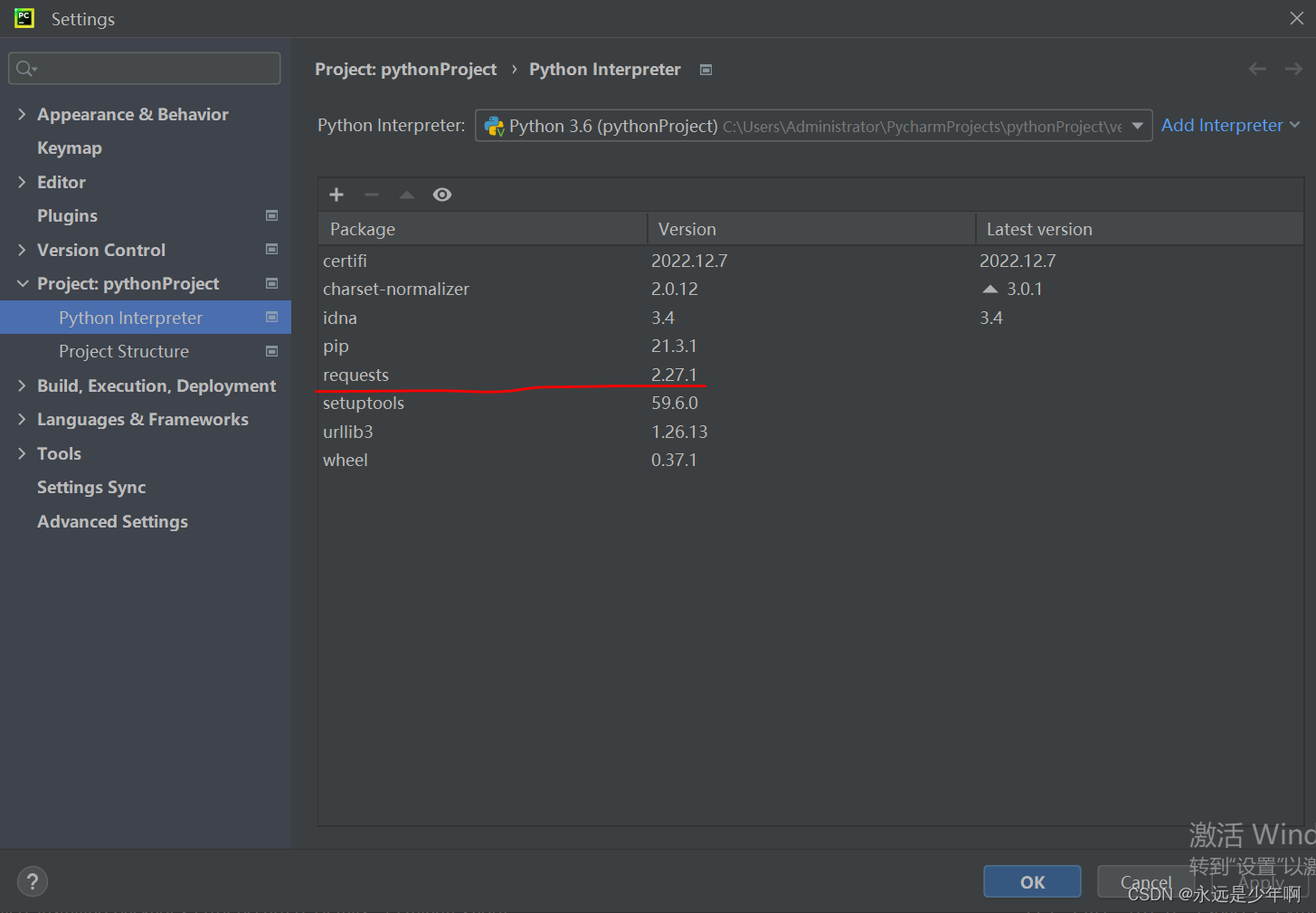
Task: Expand the Version Control section
Action: (22, 250)
